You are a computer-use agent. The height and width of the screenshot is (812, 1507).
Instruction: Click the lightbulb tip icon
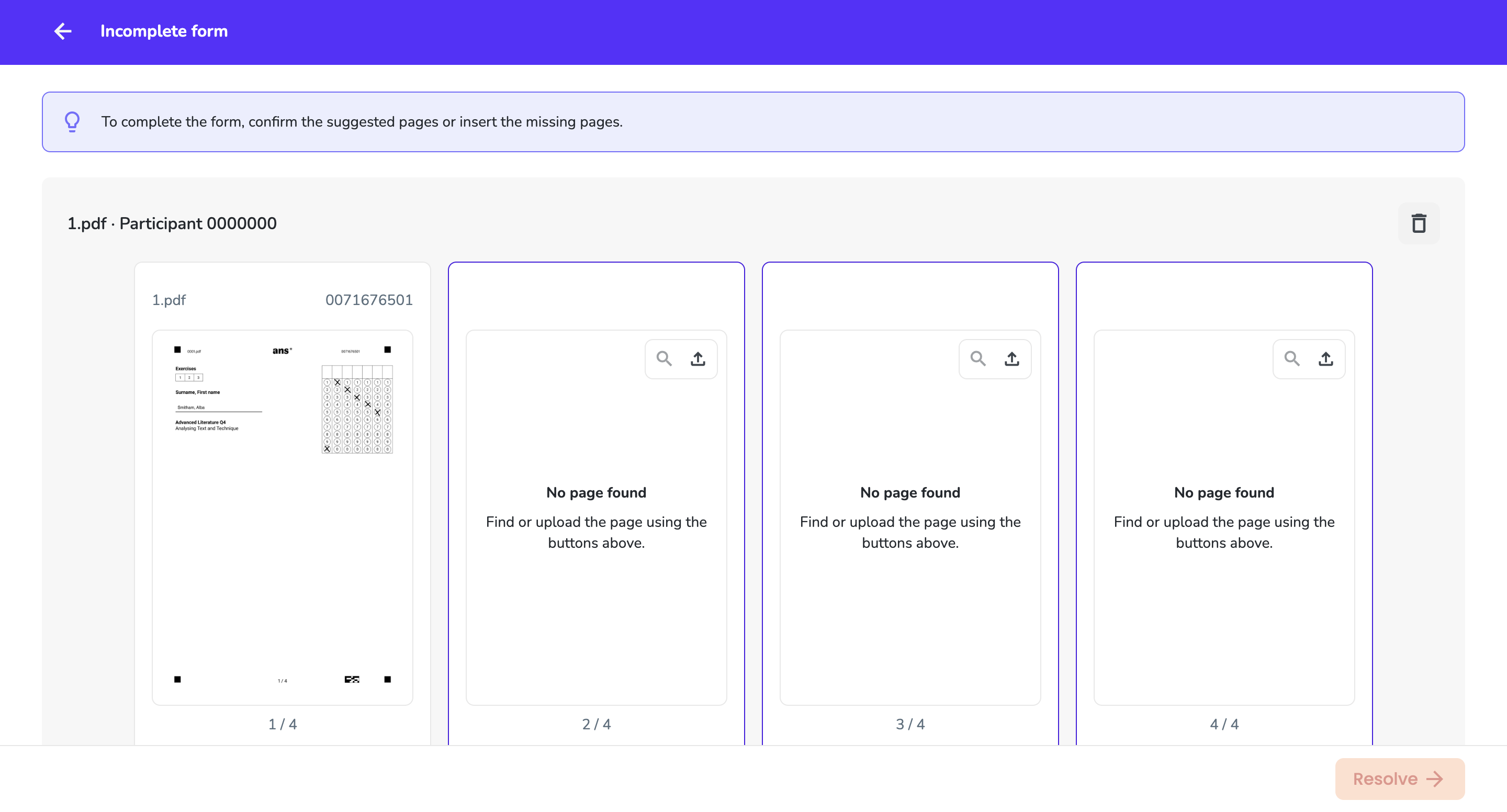72,122
